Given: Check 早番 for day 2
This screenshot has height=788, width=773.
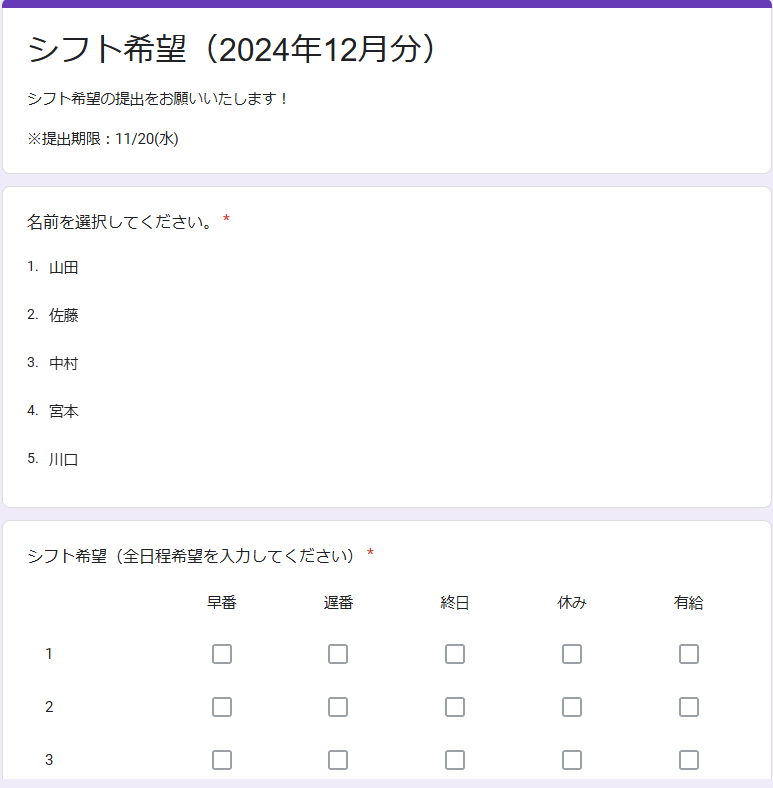Looking at the screenshot, I should tap(222, 707).
